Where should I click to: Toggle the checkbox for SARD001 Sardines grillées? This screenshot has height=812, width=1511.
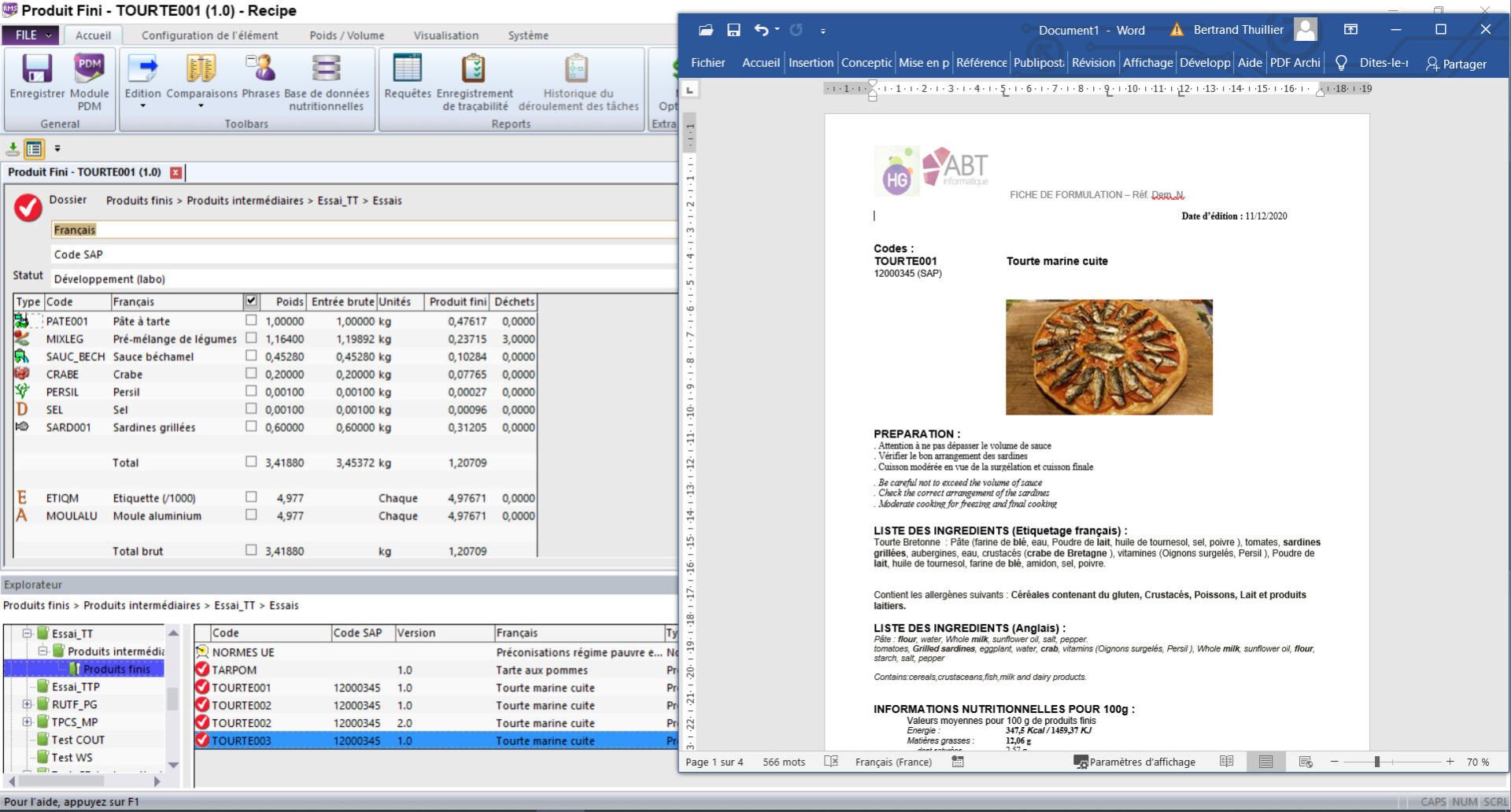pyautogui.click(x=251, y=427)
